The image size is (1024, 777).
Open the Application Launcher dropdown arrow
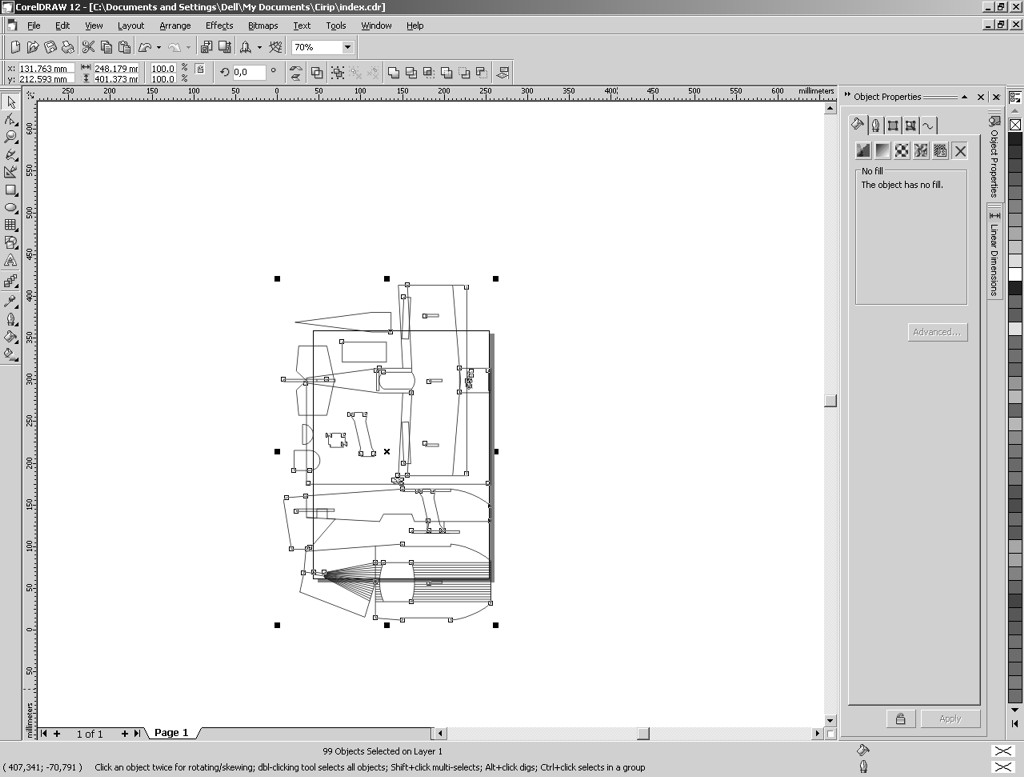pos(259,47)
